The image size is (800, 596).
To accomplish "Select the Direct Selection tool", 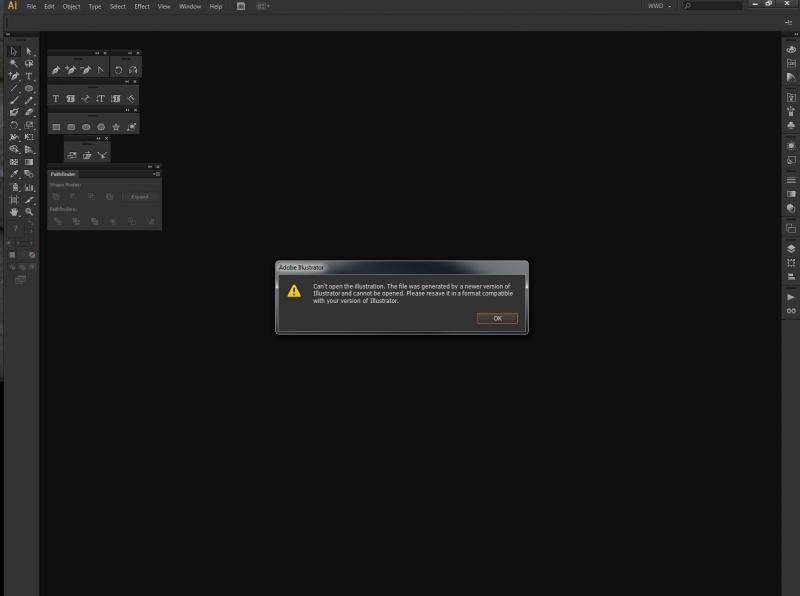I will tap(29, 52).
